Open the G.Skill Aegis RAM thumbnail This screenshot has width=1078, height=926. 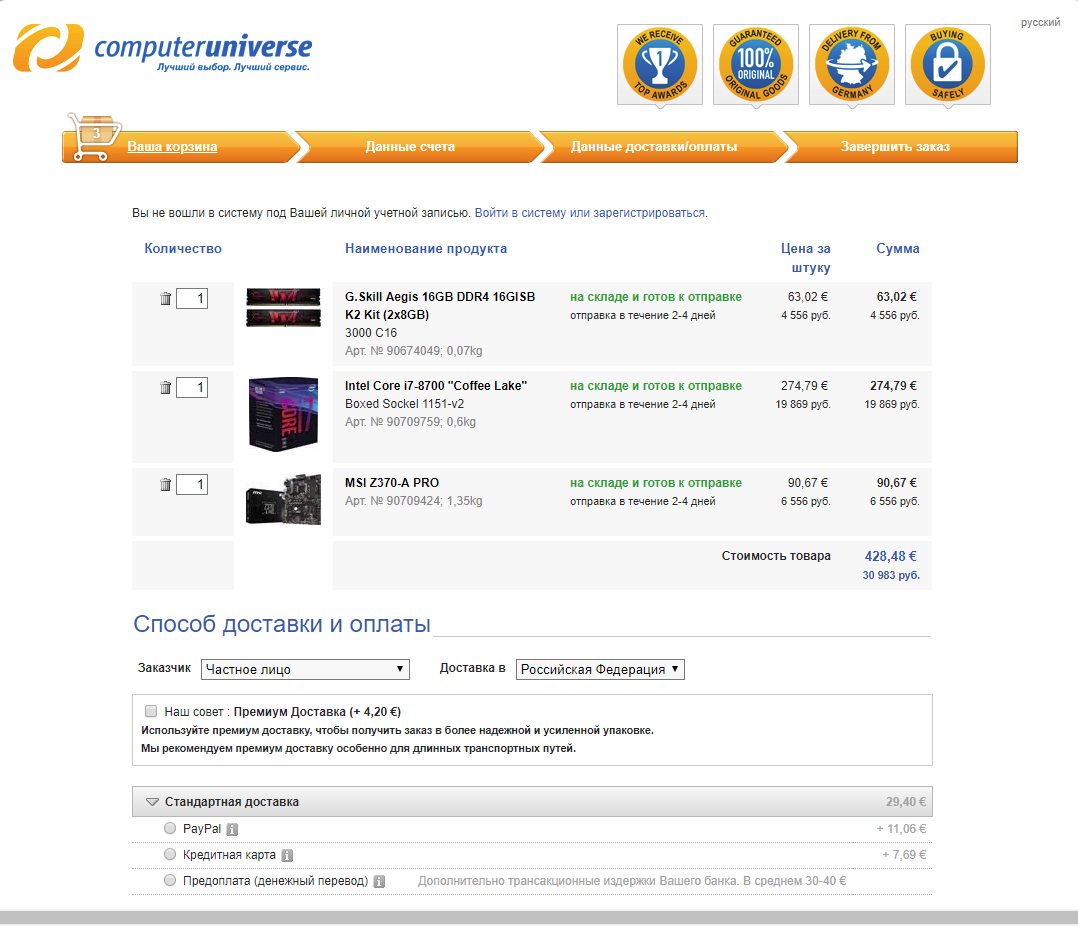283,307
